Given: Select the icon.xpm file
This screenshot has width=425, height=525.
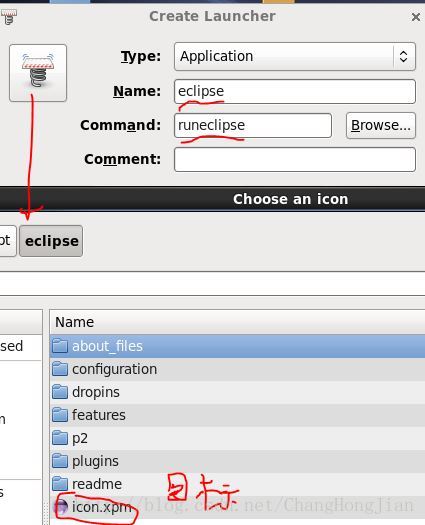Looking at the screenshot, I should click(237, 507).
